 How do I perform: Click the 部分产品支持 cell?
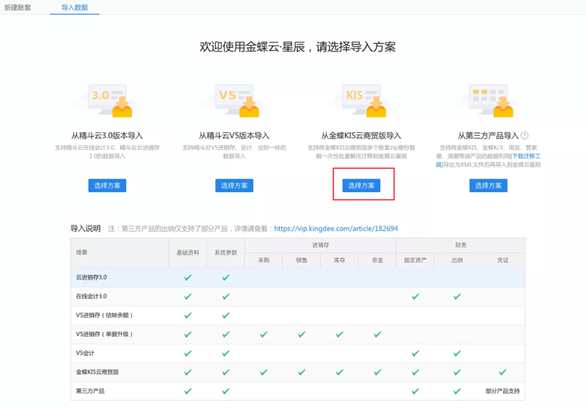(x=503, y=391)
